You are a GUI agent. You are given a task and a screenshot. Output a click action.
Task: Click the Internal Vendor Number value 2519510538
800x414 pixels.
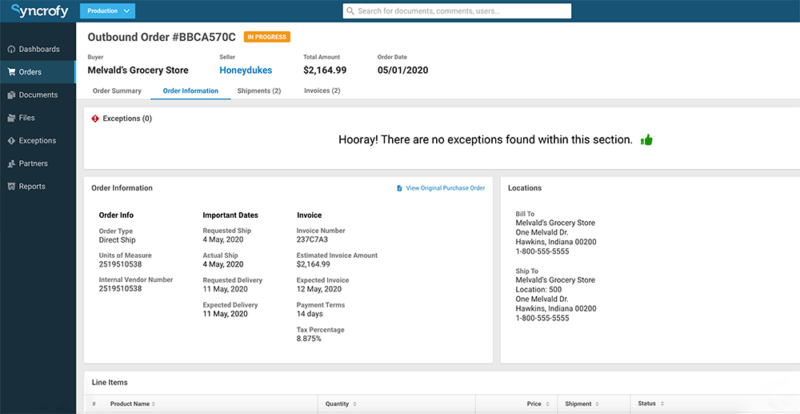pyautogui.click(x=120, y=288)
